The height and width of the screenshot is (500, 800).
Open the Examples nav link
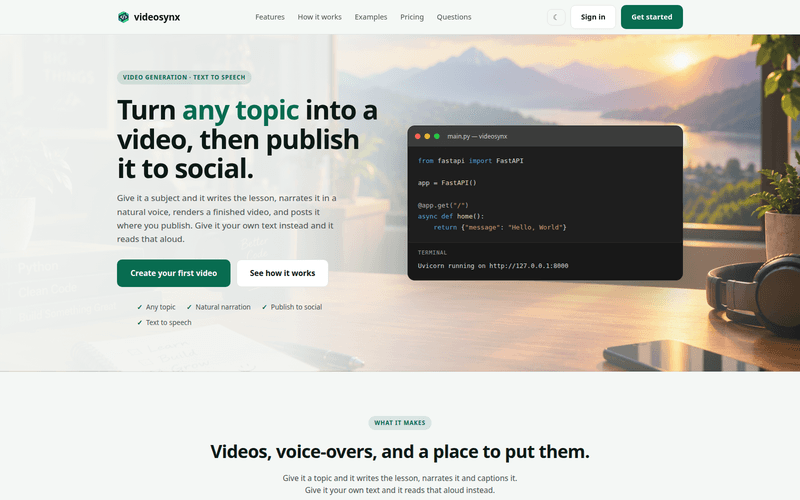371,17
